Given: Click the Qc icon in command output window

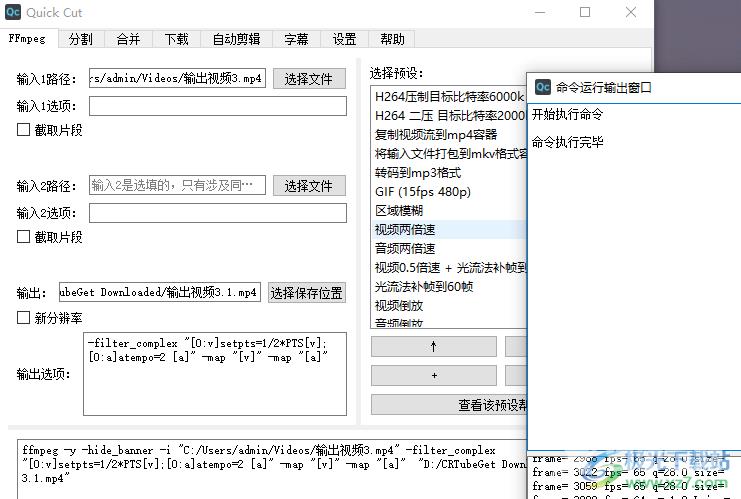Looking at the screenshot, I should pos(543,87).
